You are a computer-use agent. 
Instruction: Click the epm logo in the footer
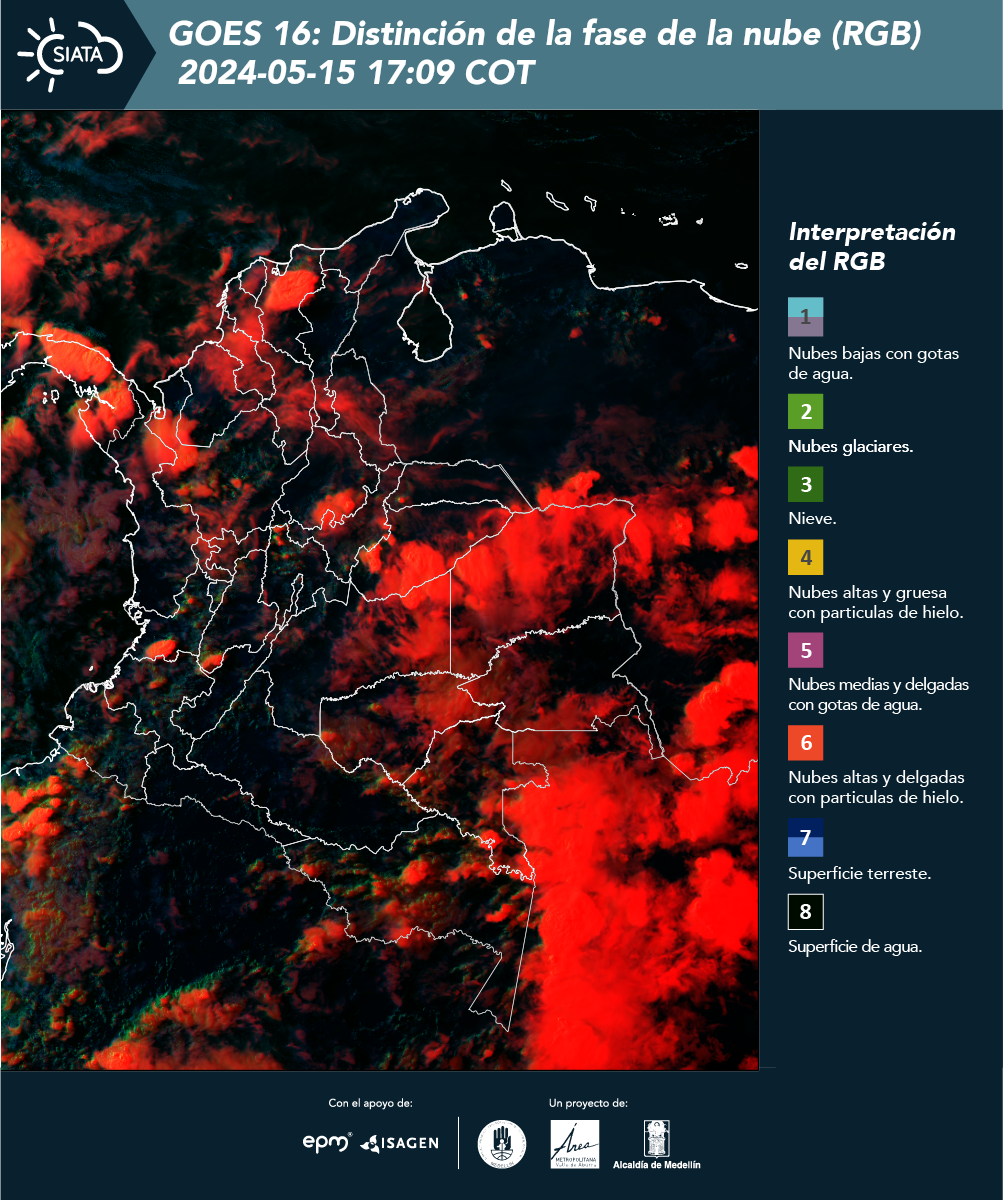(x=328, y=1142)
